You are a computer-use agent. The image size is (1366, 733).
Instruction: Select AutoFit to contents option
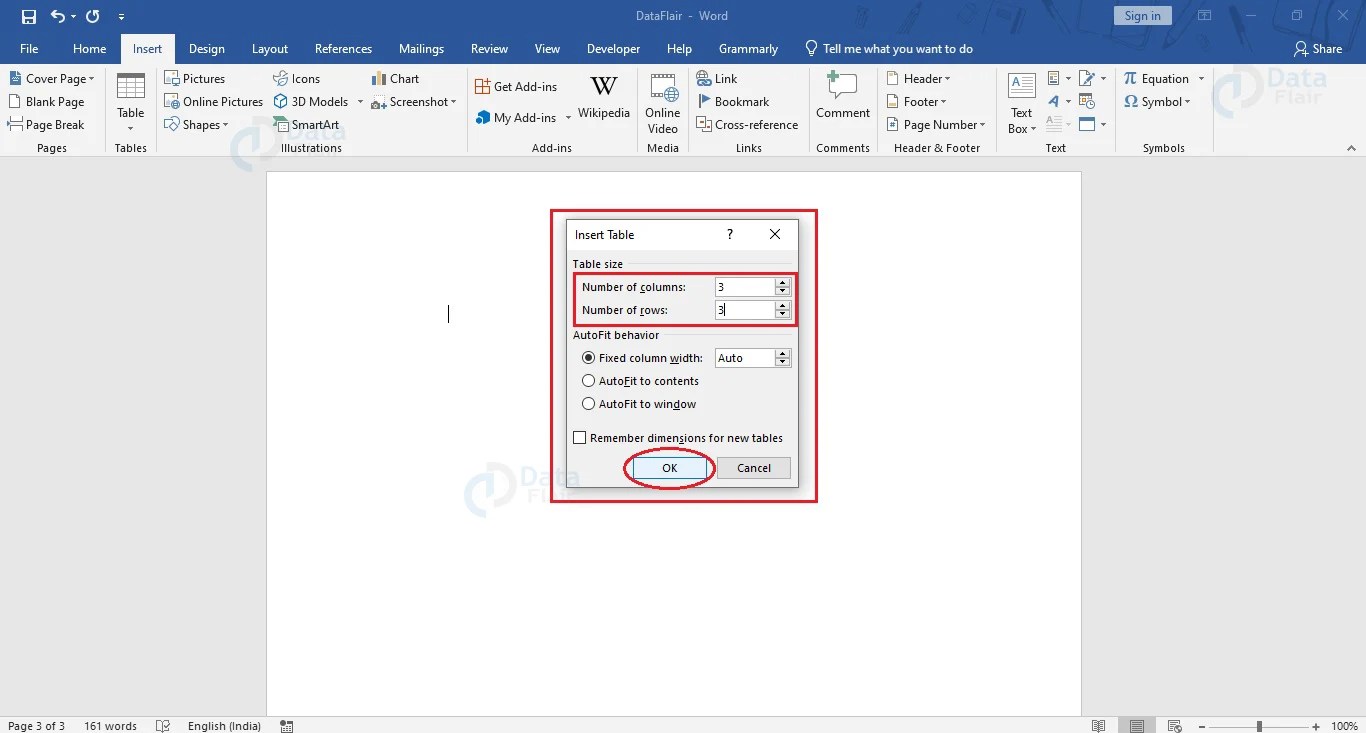589,381
